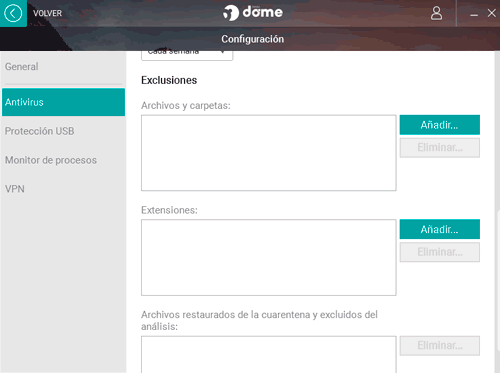Screen dimensions: 500x373
Task: Open Monitor de procesos section
Action: 63,160
